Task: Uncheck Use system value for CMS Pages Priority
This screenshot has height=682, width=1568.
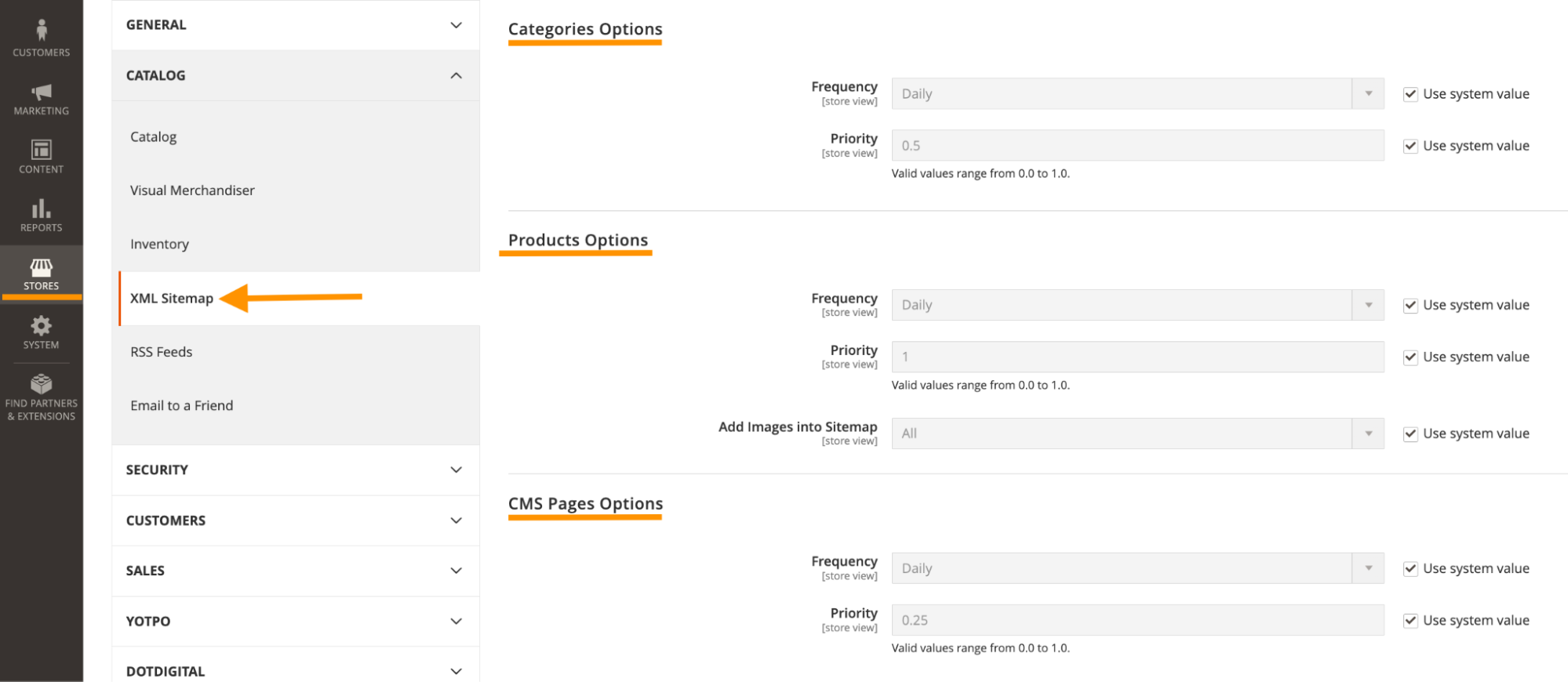Action: [1410, 619]
